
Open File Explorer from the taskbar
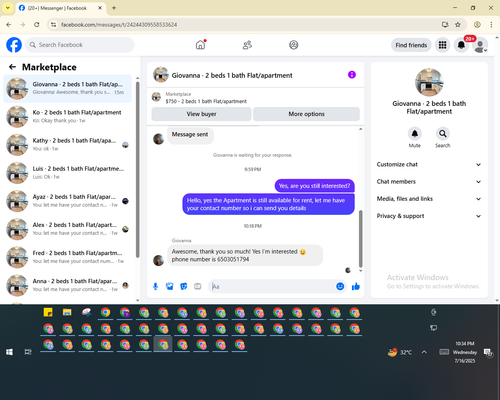pyautogui.click(x=67, y=312)
